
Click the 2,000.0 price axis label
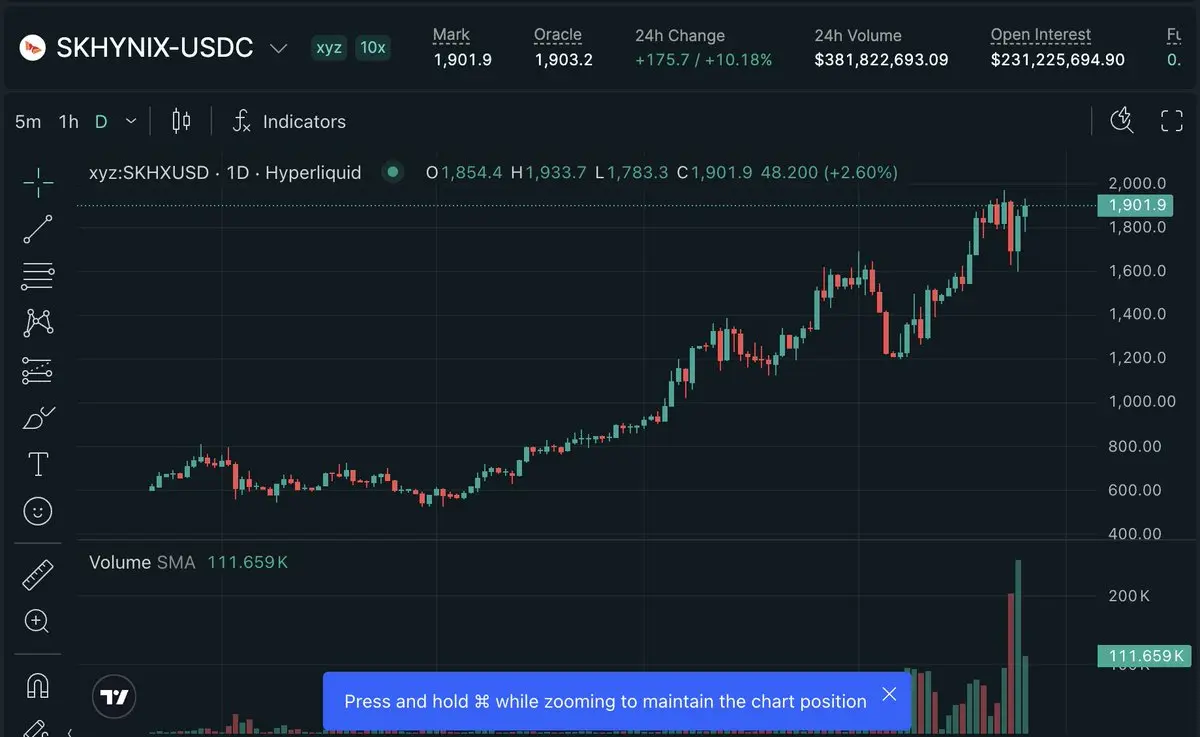coord(1137,183)
